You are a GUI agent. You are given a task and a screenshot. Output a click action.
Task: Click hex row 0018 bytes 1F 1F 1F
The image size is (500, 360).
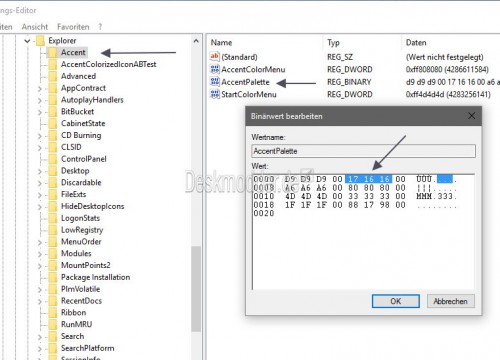coord(306,205)
